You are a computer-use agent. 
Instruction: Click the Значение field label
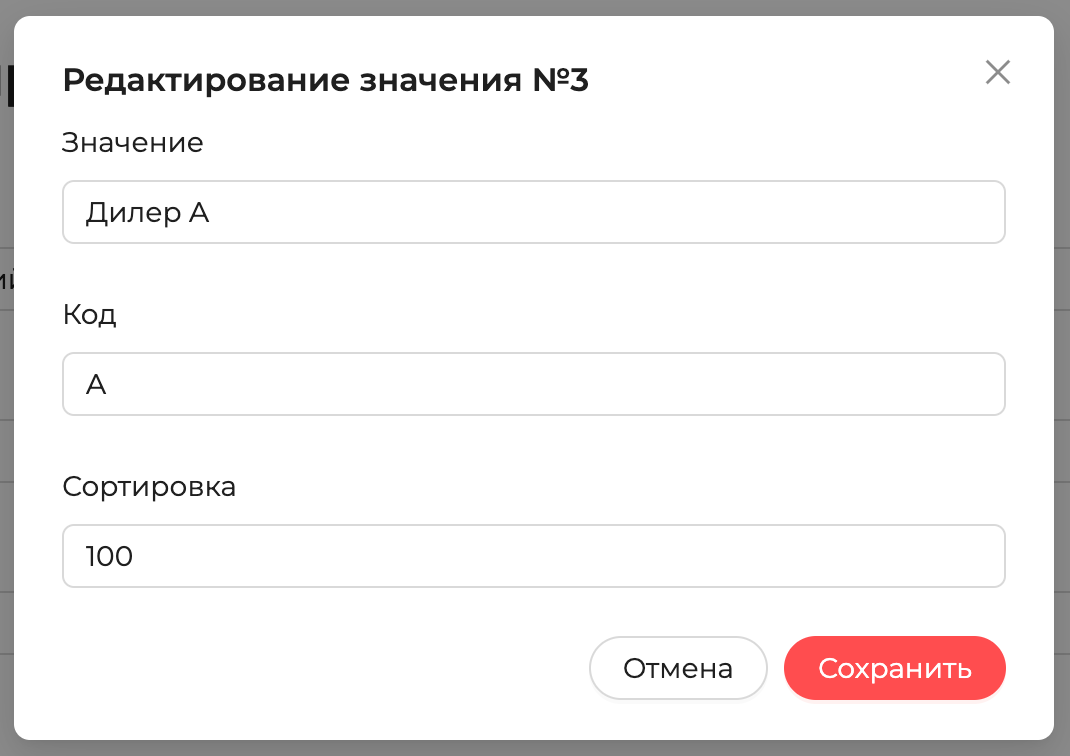(x=132, y=143)
